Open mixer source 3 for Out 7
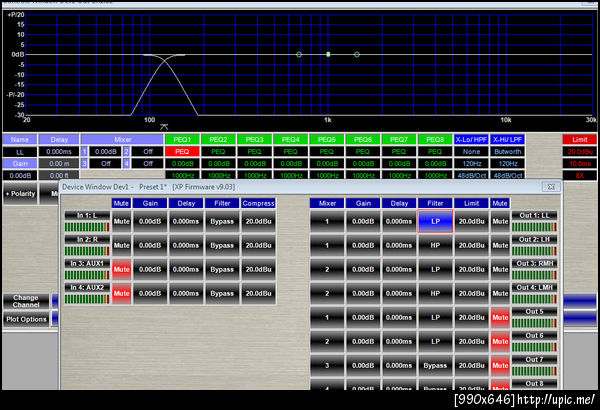Viewport: 600px width, 410px height. point(327,366)
